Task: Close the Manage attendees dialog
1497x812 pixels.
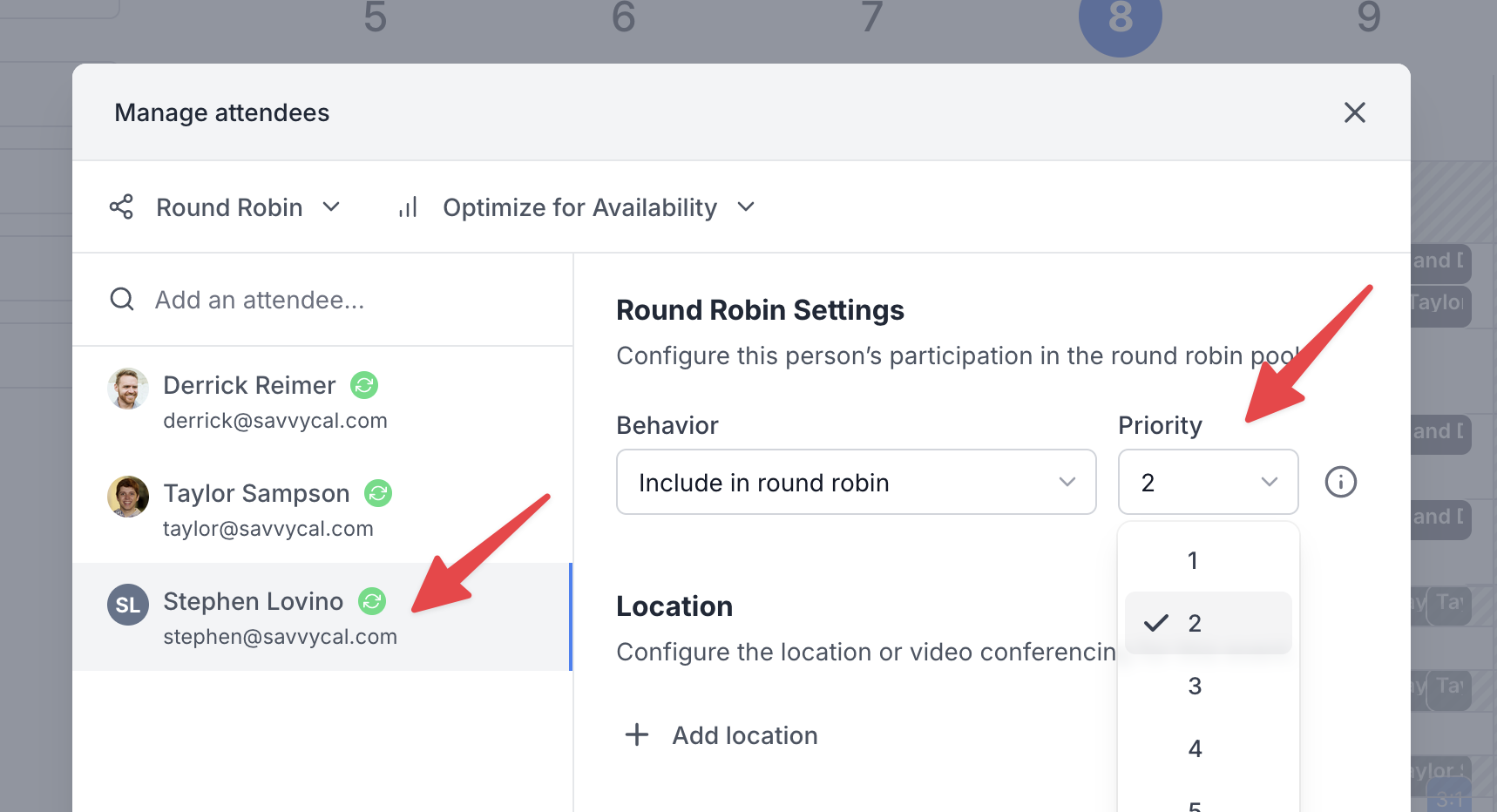Action: coord(1355,112)
